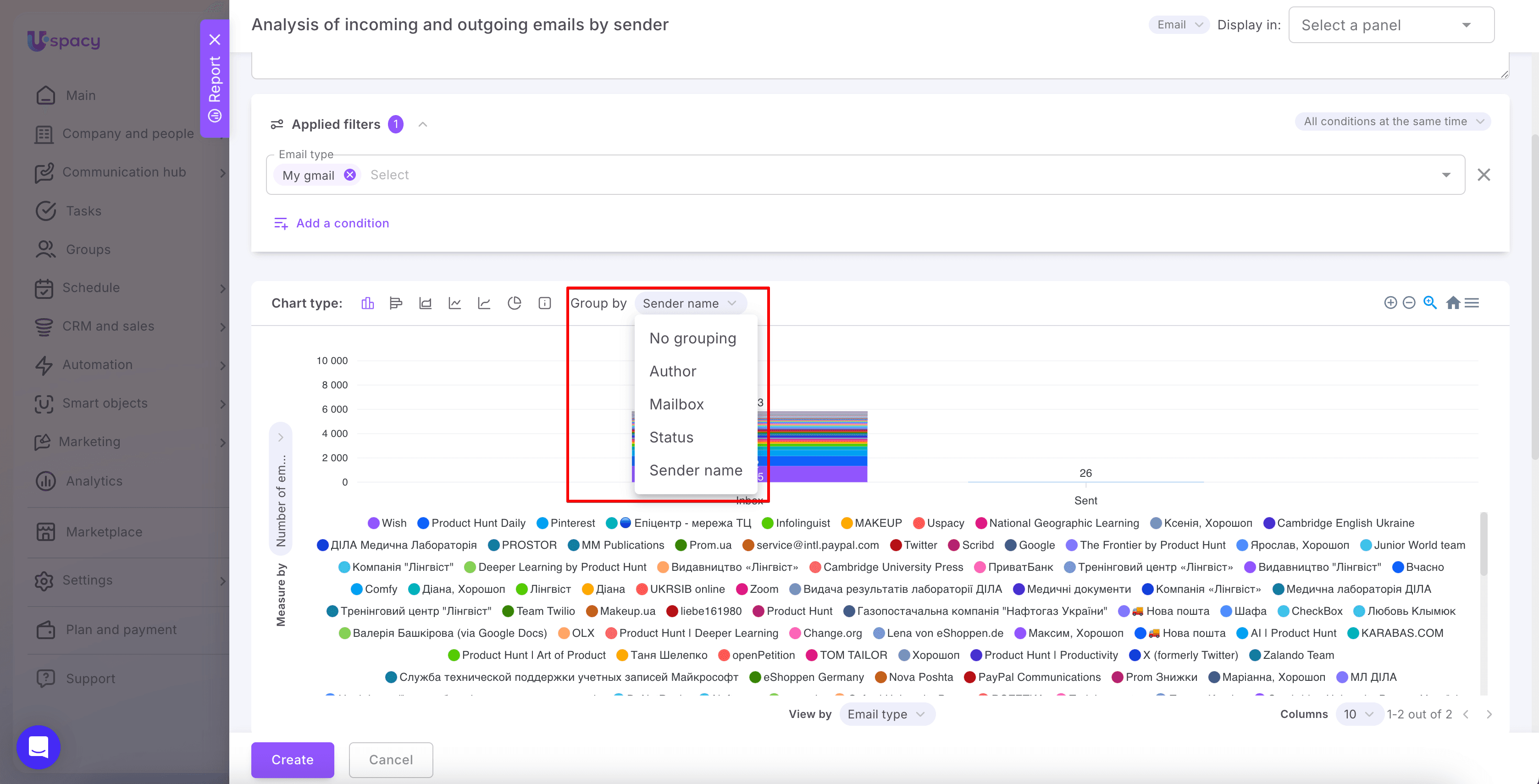This screenshot has height=784, width=1539.
Task: Expand Smart objects submenu
Action: tap(222, 403)
